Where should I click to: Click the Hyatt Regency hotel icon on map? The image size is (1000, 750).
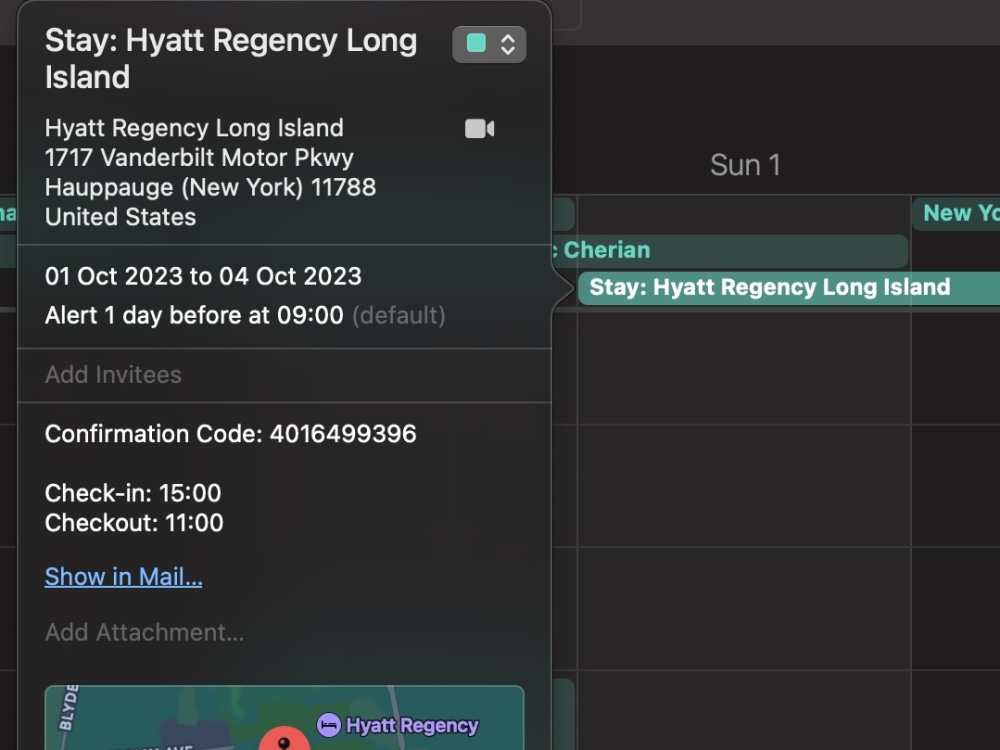(x=329, y=725)
